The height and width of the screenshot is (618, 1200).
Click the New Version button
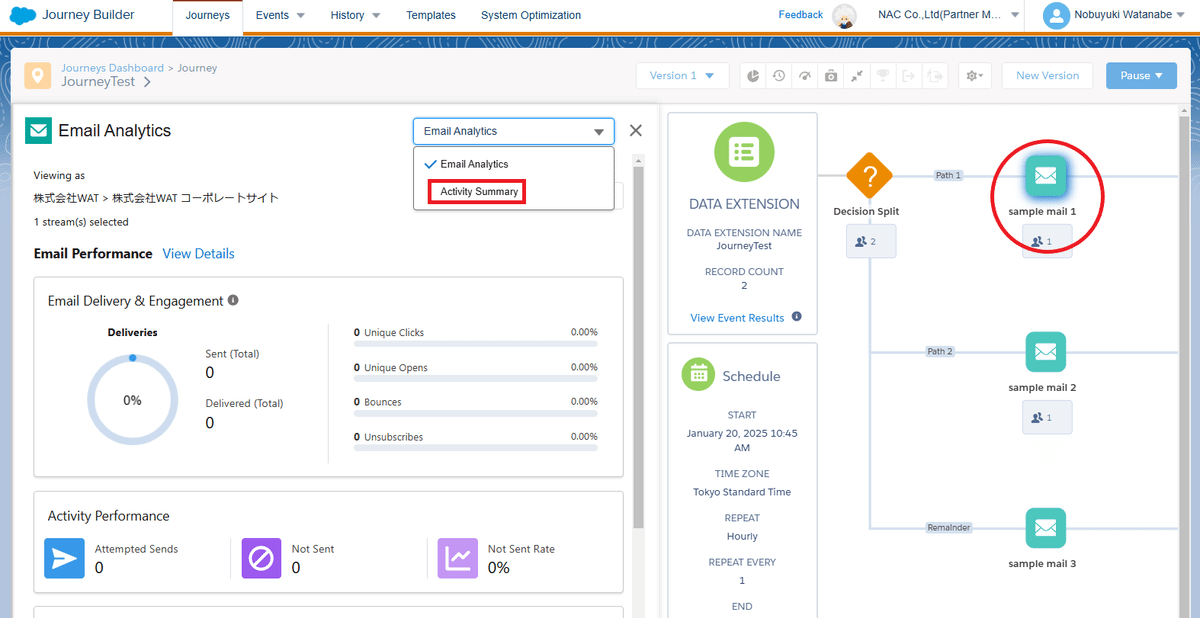tap(1047, 76)
